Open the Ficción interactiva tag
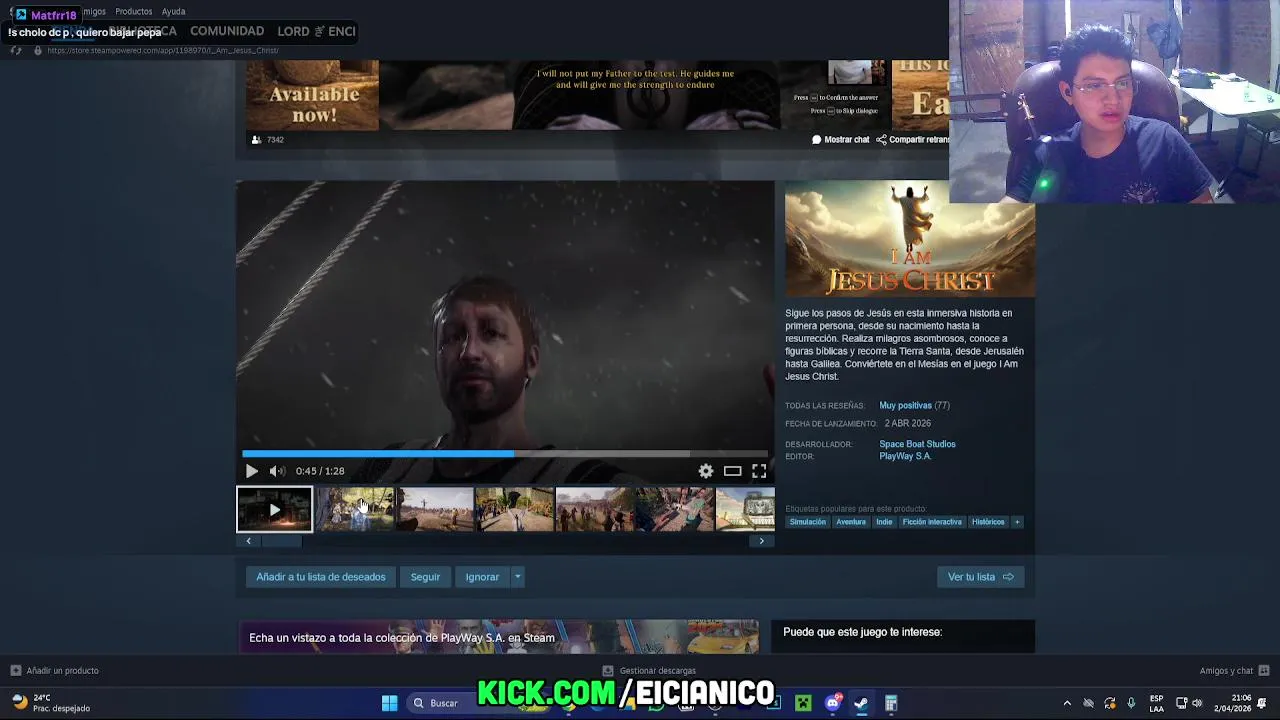This screenshot has width=1280, height=720. coord(932,522)
